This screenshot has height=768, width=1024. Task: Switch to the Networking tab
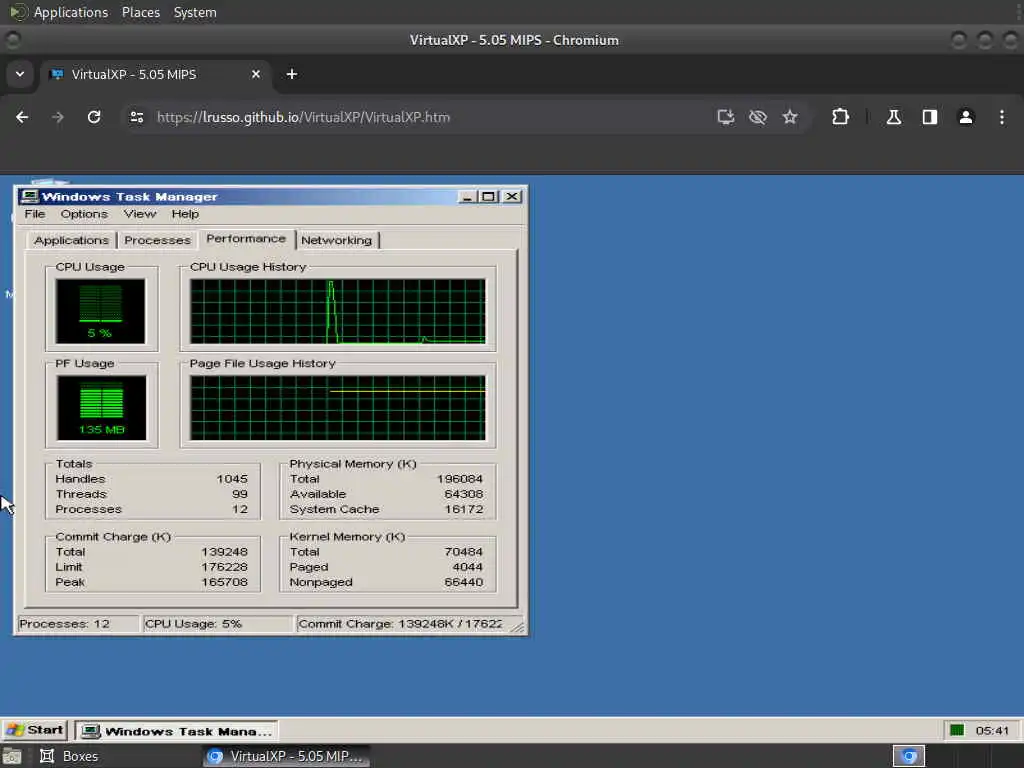[x=336, y=240]
